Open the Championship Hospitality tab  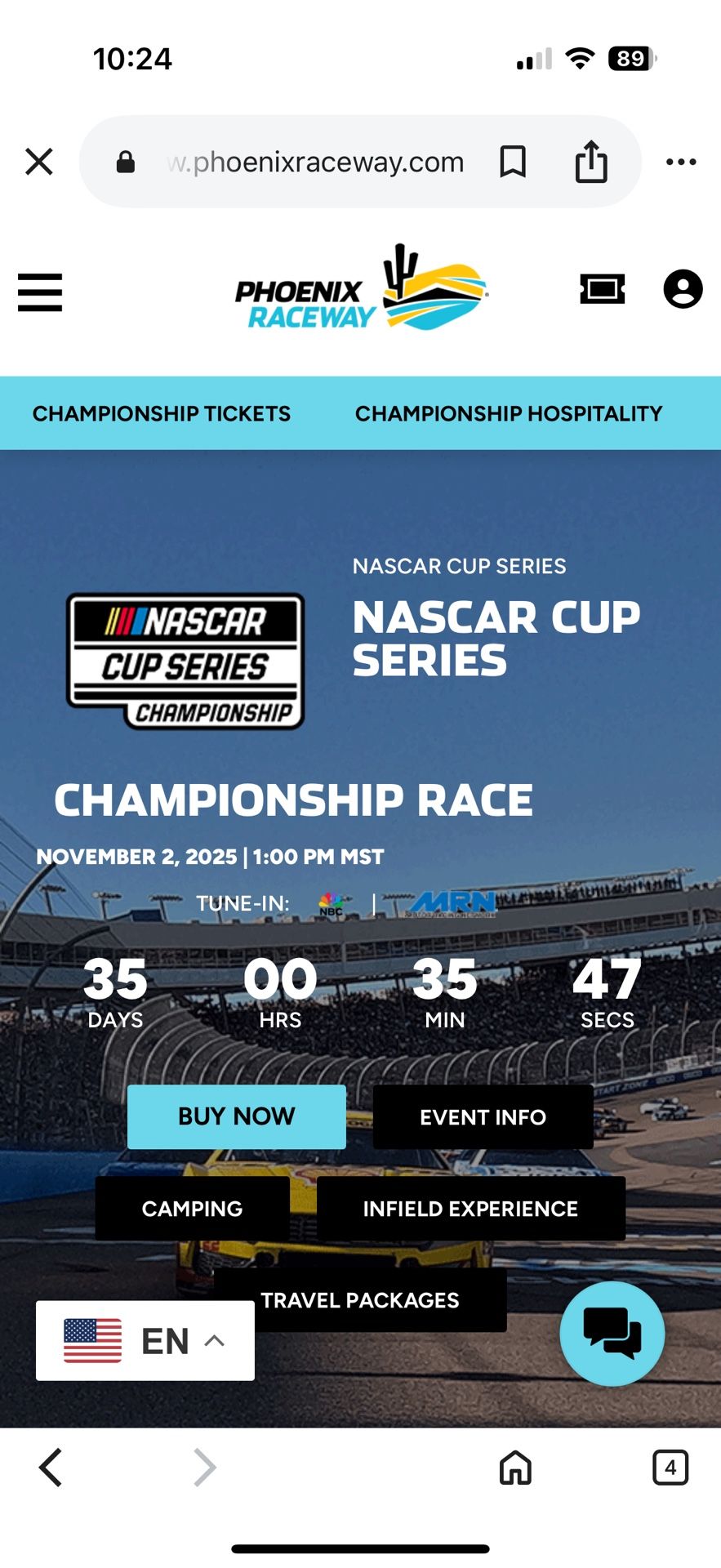(x=509, y=413)
